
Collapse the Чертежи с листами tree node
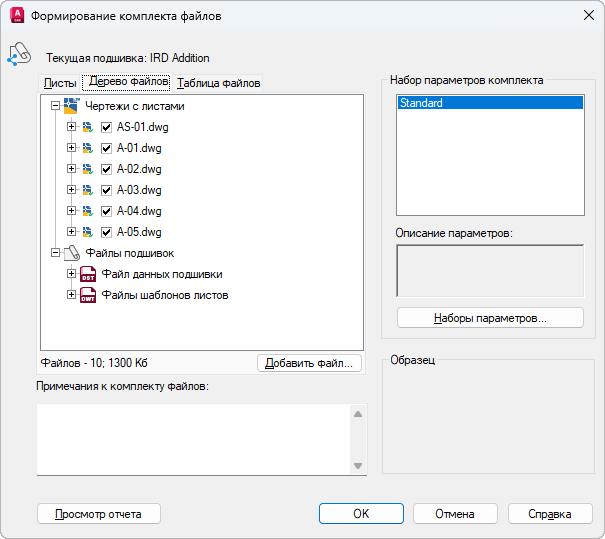pyautogui.click(x=55, y=106)
